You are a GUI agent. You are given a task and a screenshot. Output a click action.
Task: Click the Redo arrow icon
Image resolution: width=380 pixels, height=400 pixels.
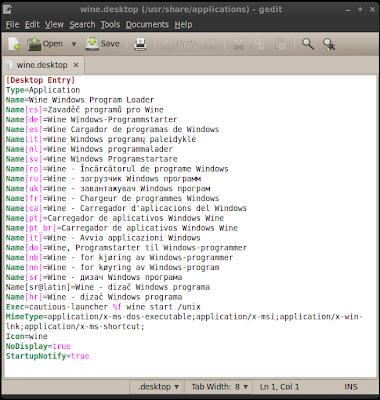point(211,44)
